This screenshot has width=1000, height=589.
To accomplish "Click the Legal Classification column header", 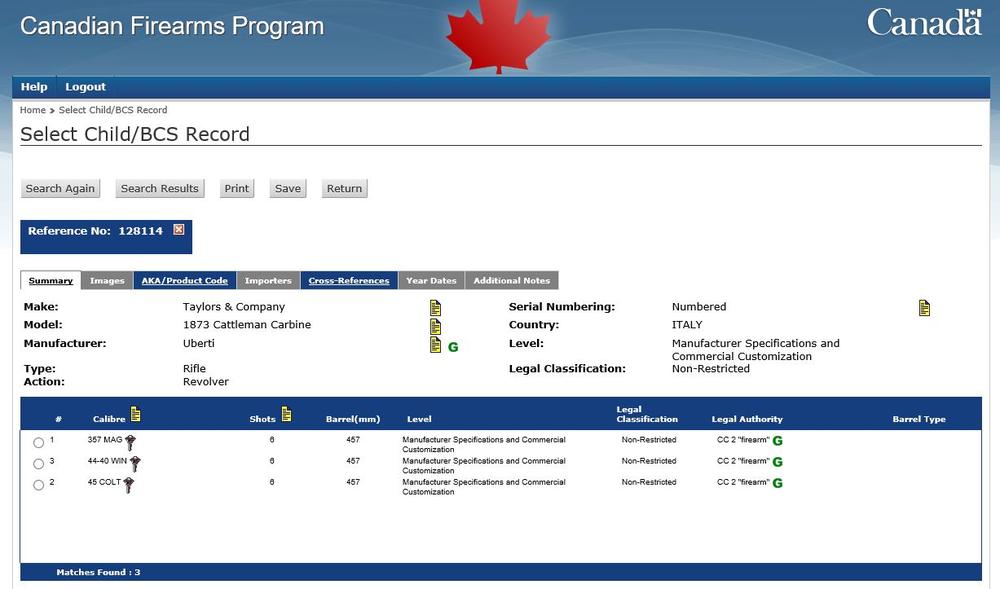I will (x=647, y=414).
